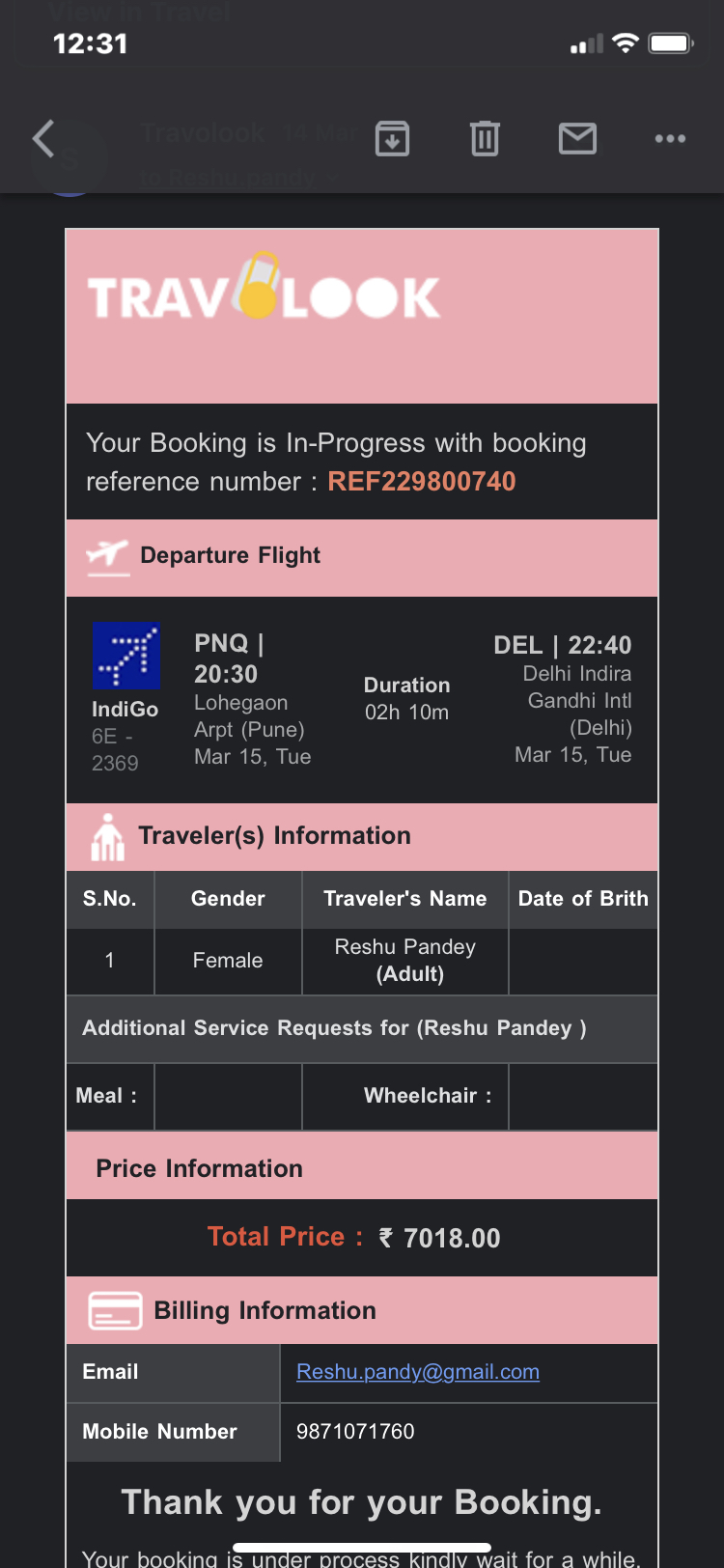Expand the recipient details dropdown under the sender

pos(330,179)
